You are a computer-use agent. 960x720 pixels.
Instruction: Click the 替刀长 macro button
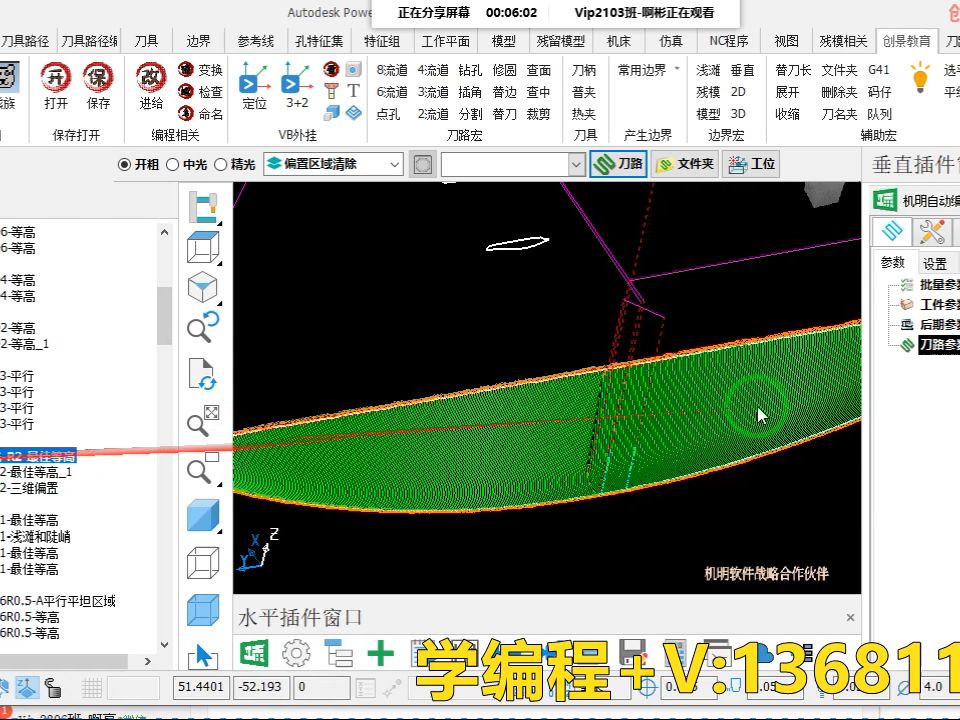(793, 70)
